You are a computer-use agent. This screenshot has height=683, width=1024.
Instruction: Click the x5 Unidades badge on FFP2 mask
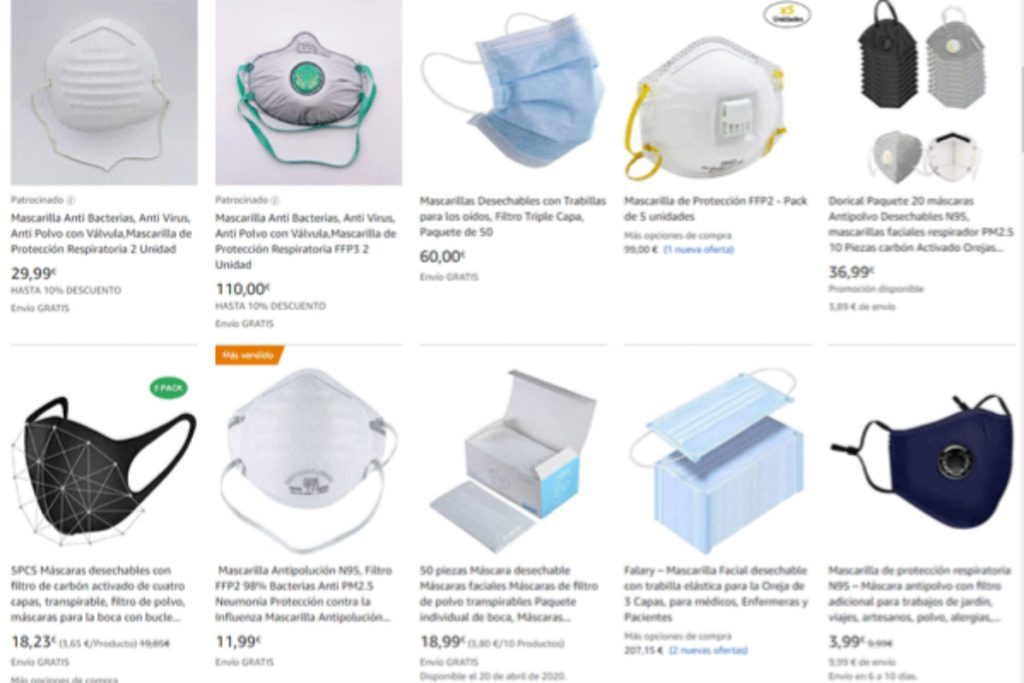787,14
